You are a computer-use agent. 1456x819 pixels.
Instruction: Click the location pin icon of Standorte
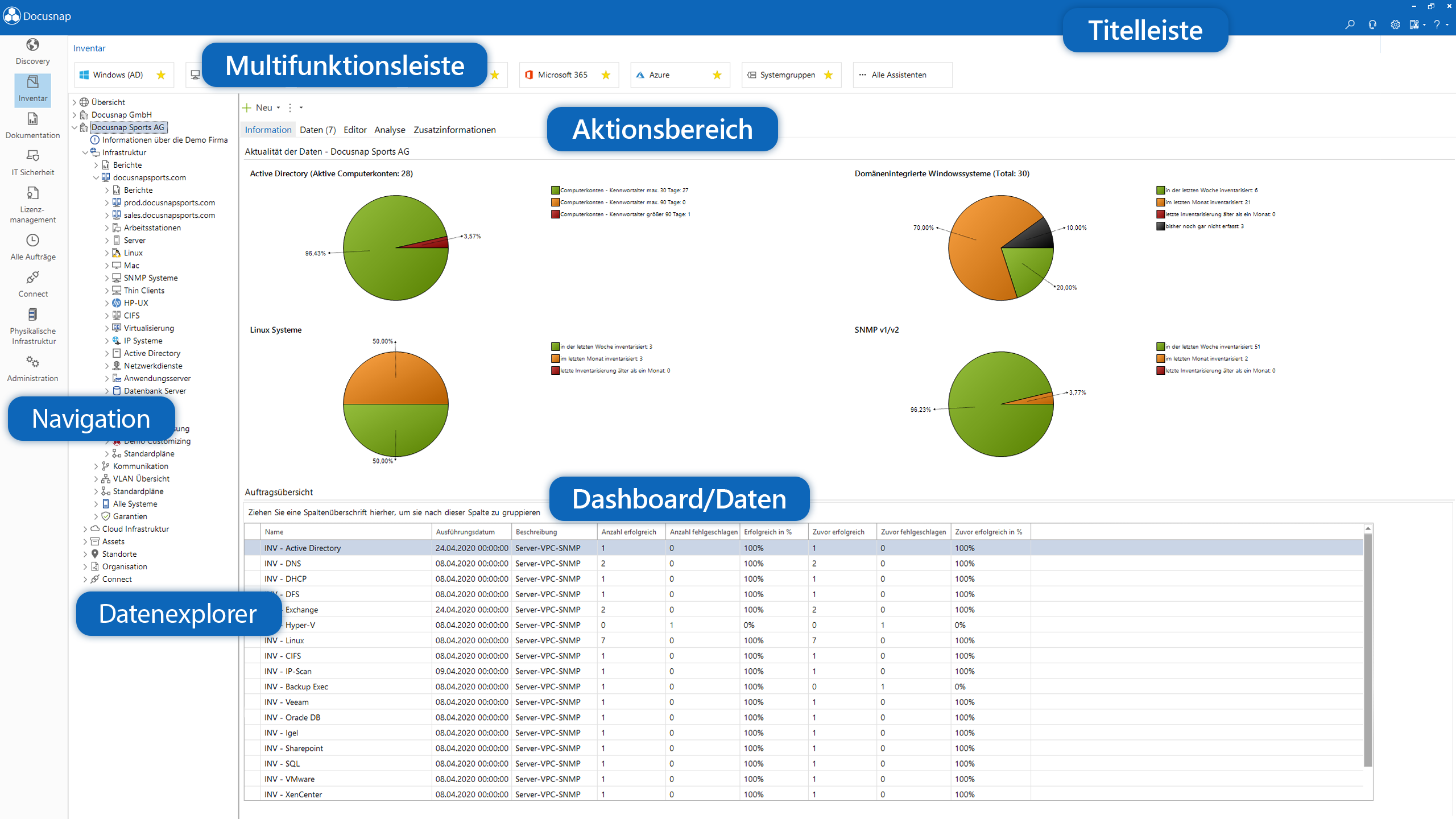click(x=95, y=554)
